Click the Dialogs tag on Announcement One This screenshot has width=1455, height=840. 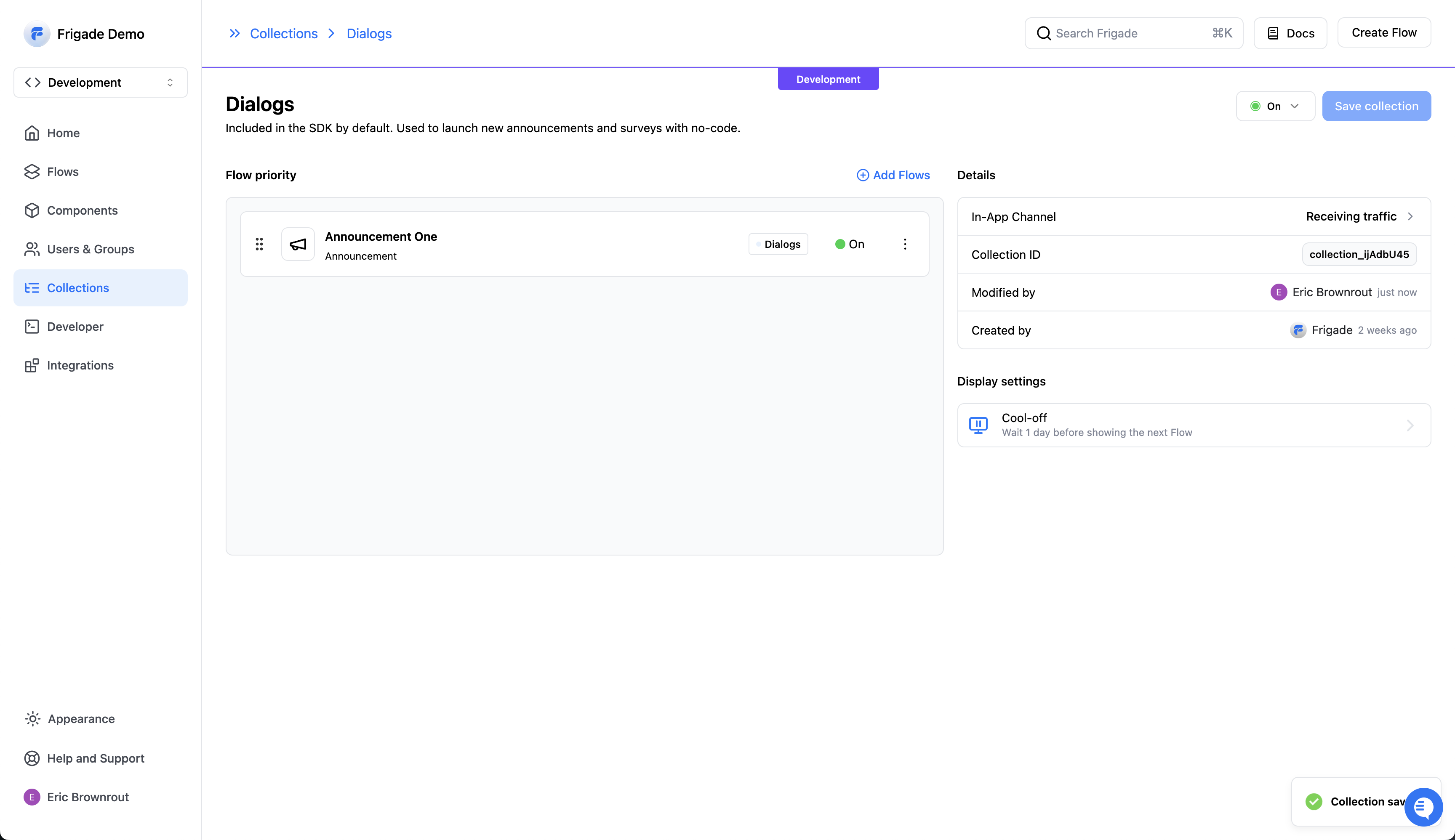pyautogui.click(x=778, y=244)
